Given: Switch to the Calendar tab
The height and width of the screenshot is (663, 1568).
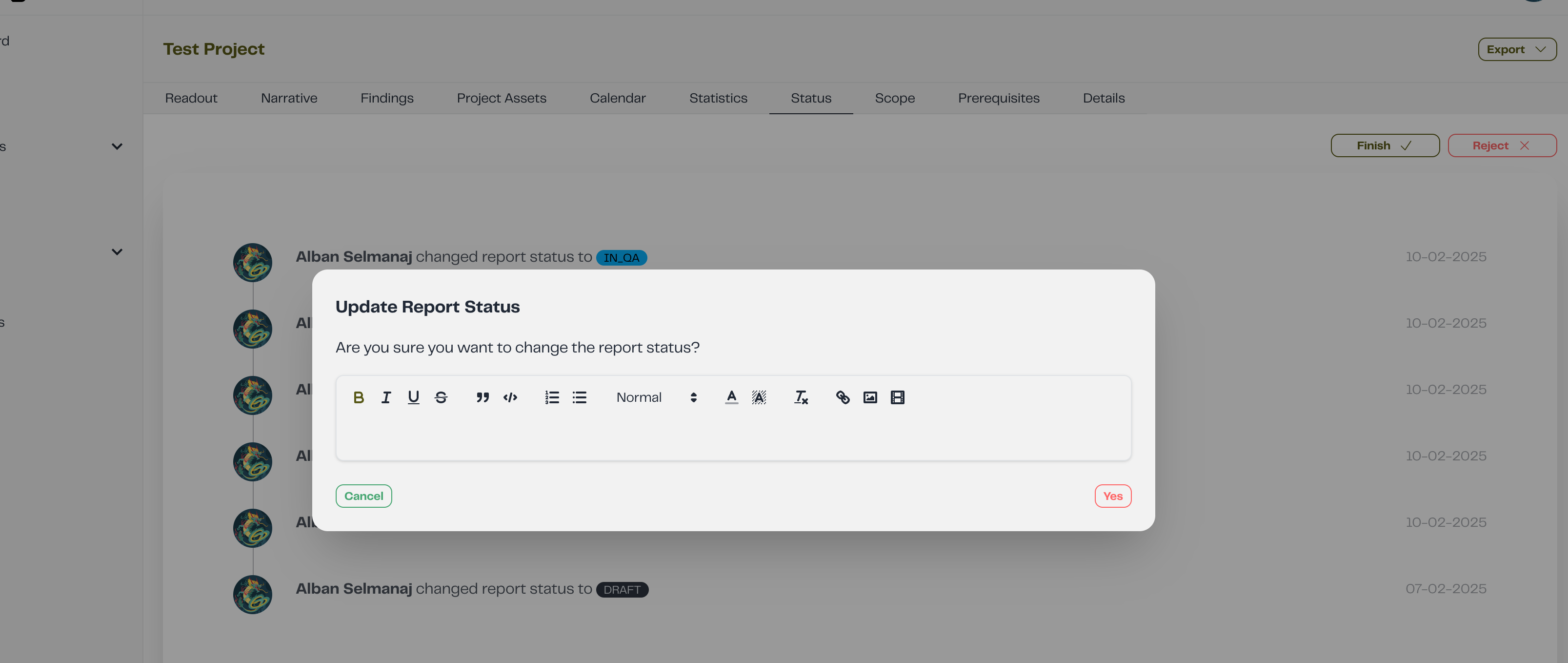Looking at the screenshot, I should coord(618,98).
